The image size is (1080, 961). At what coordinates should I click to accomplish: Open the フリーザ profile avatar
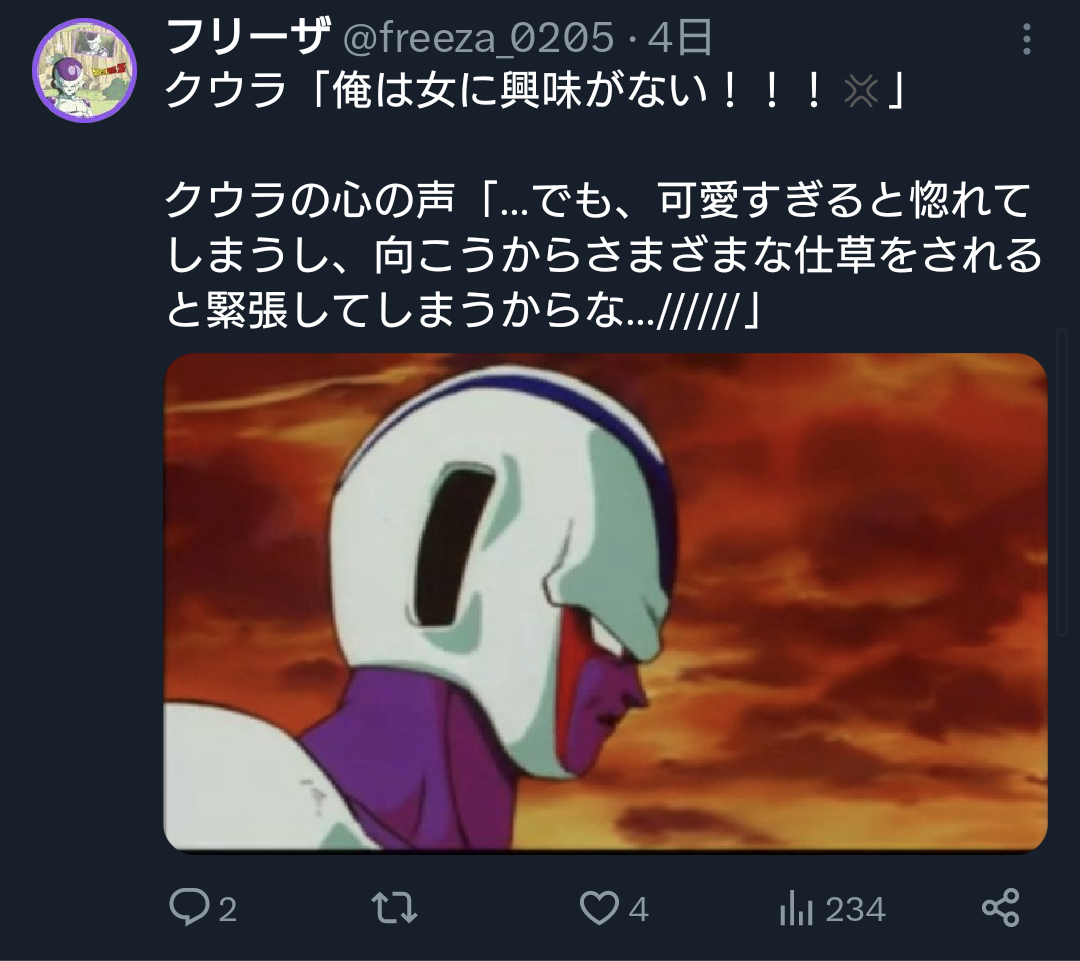tap(85, 70)
